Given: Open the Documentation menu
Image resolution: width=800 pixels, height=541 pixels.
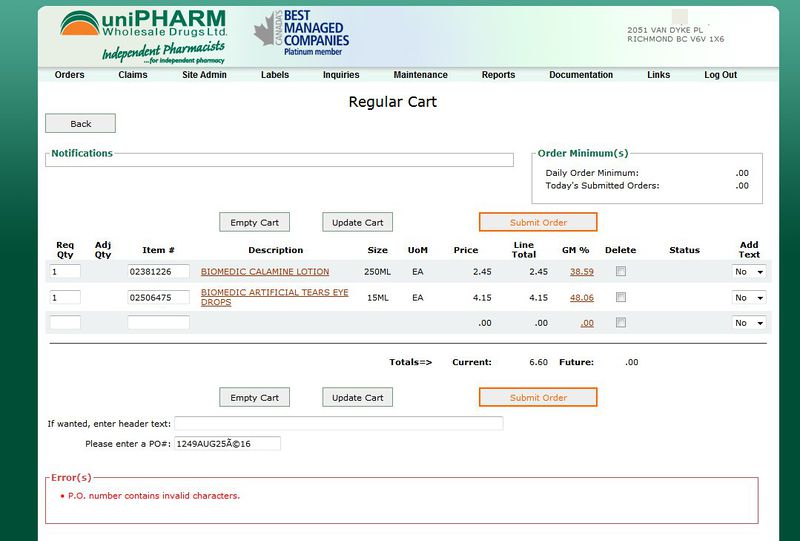Looking at the screenshot, I should point(581,75).
